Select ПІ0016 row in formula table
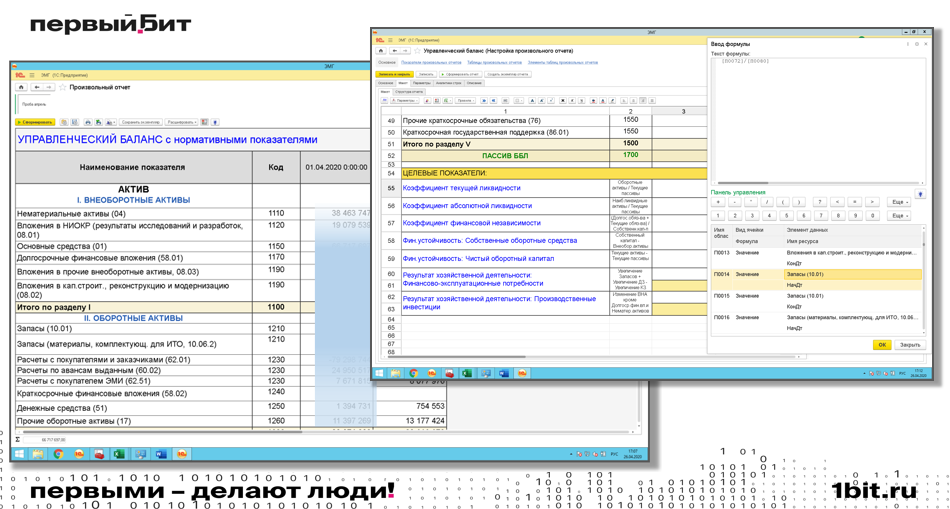This screenshot has width=950, height=509. point(817,322)
